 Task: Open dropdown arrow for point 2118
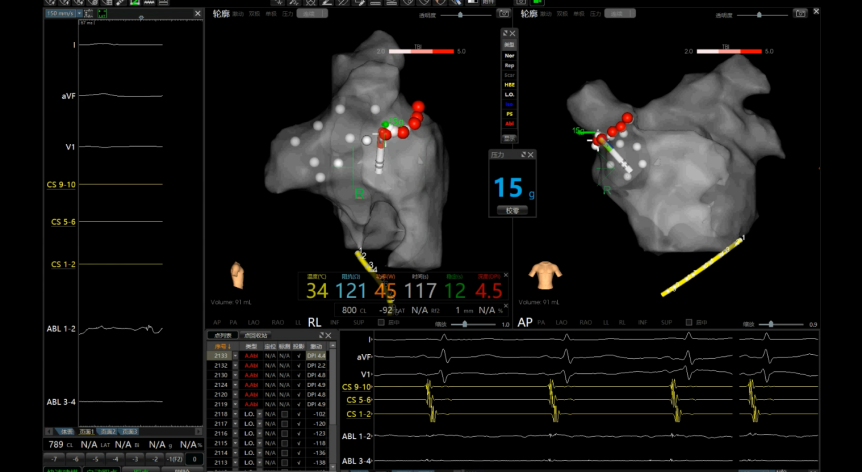pos(235,414)
